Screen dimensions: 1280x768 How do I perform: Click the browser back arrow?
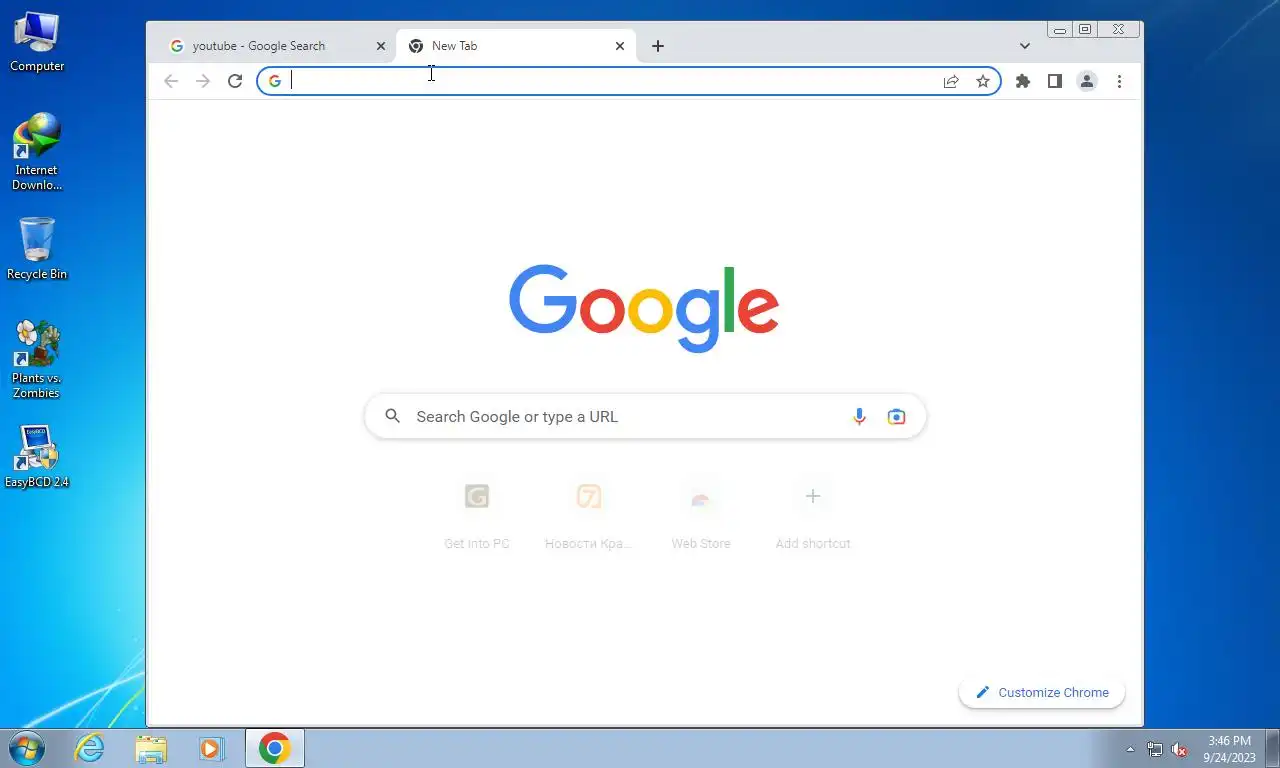point(171,81)
